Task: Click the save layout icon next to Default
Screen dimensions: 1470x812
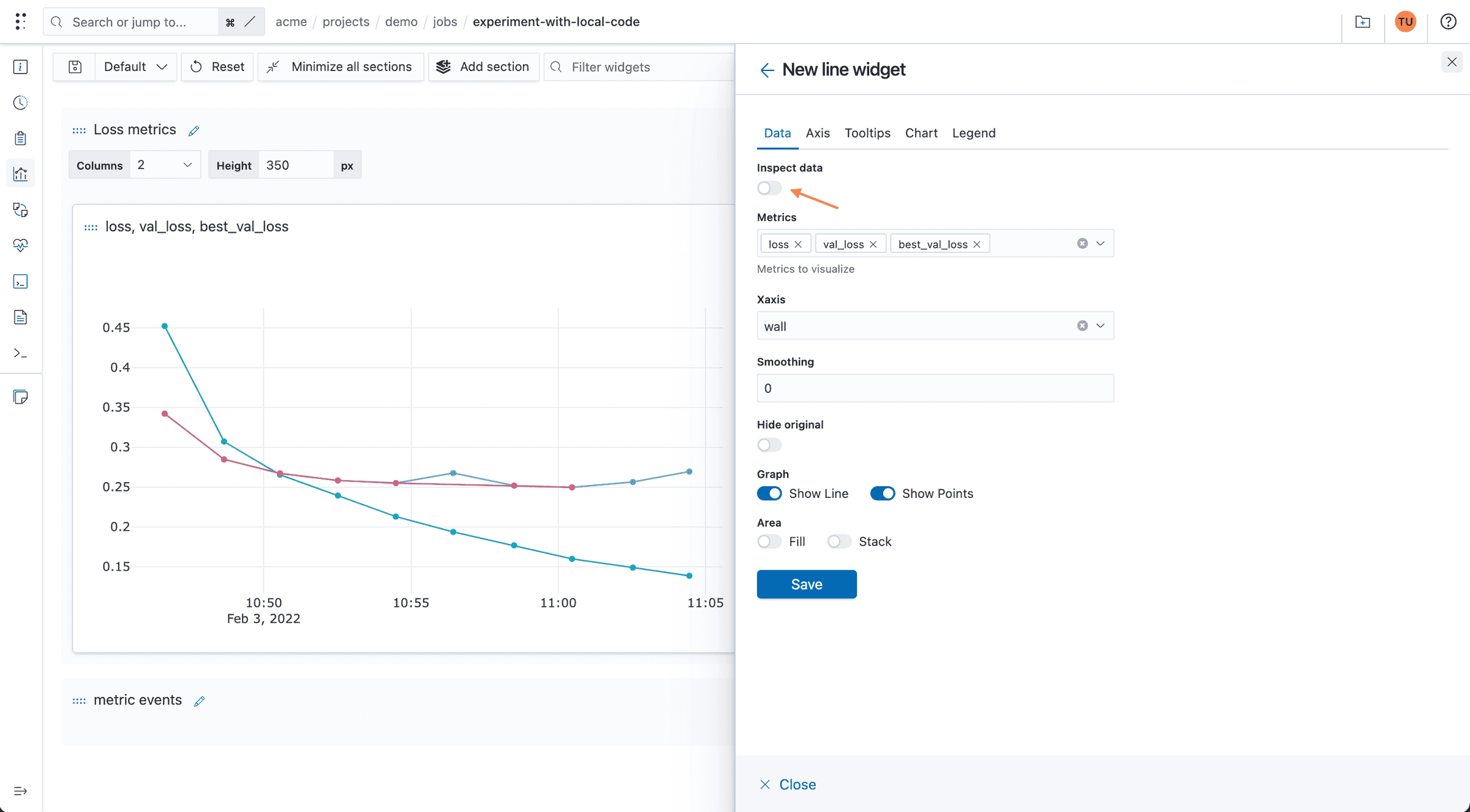Action: [73, 67]
